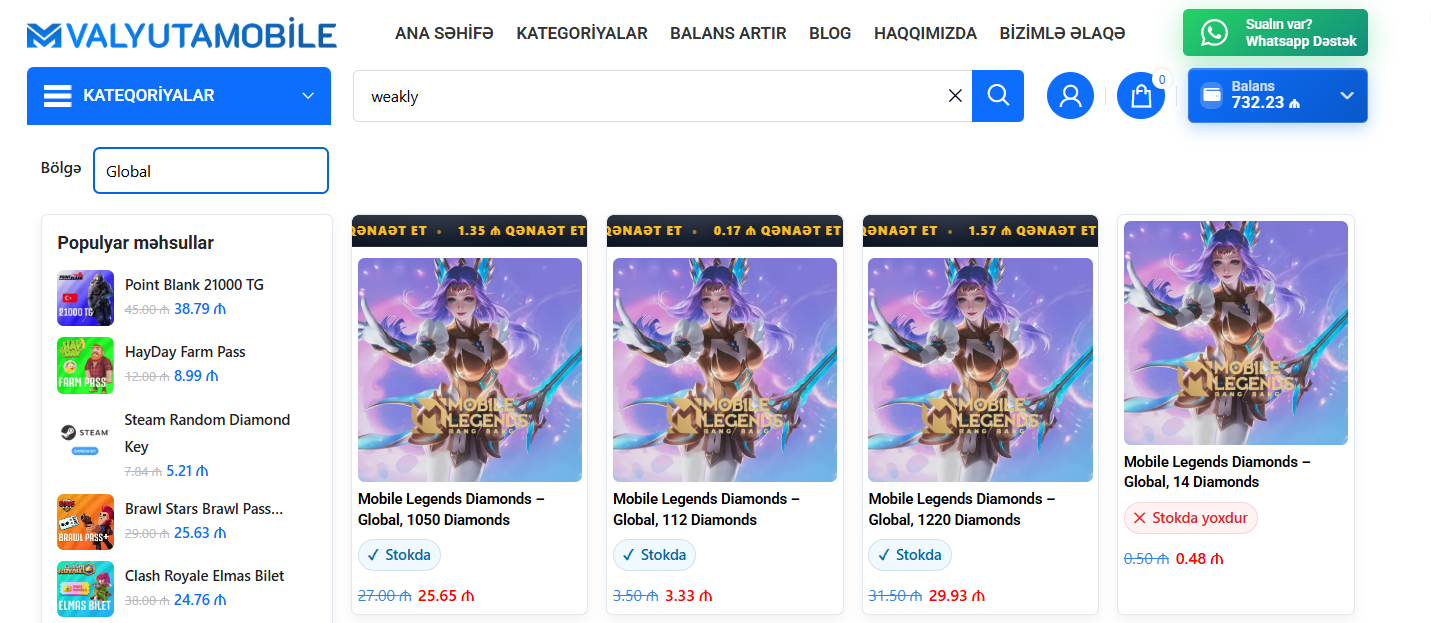The image size is (1431, 623).
Task: Click the HayDay Farm Pass thumbnail
Action: 85,365
